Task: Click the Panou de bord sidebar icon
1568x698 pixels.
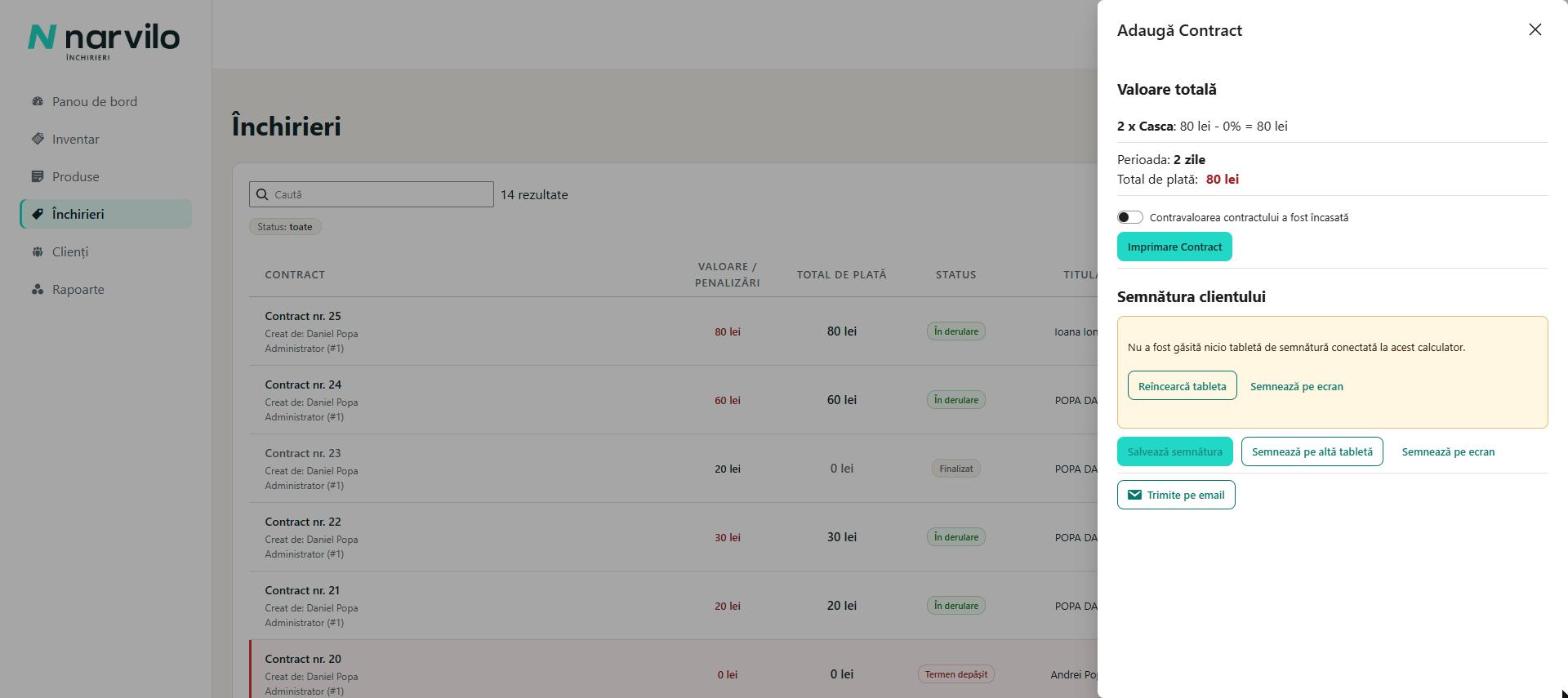Action: click(x=38, y=101)
